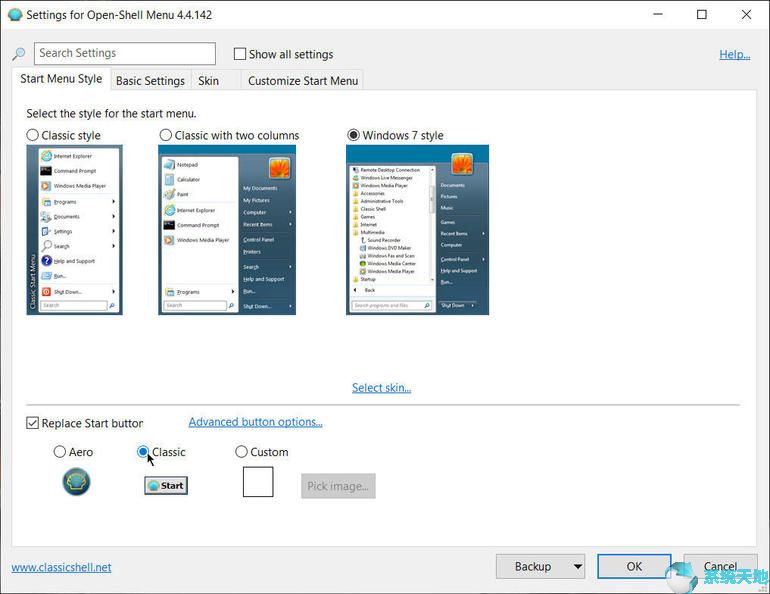Image resolution: width=770 pixels, height=594 pixels.
Task: Open Customize Start Menu tab
Action: (303, 81)
